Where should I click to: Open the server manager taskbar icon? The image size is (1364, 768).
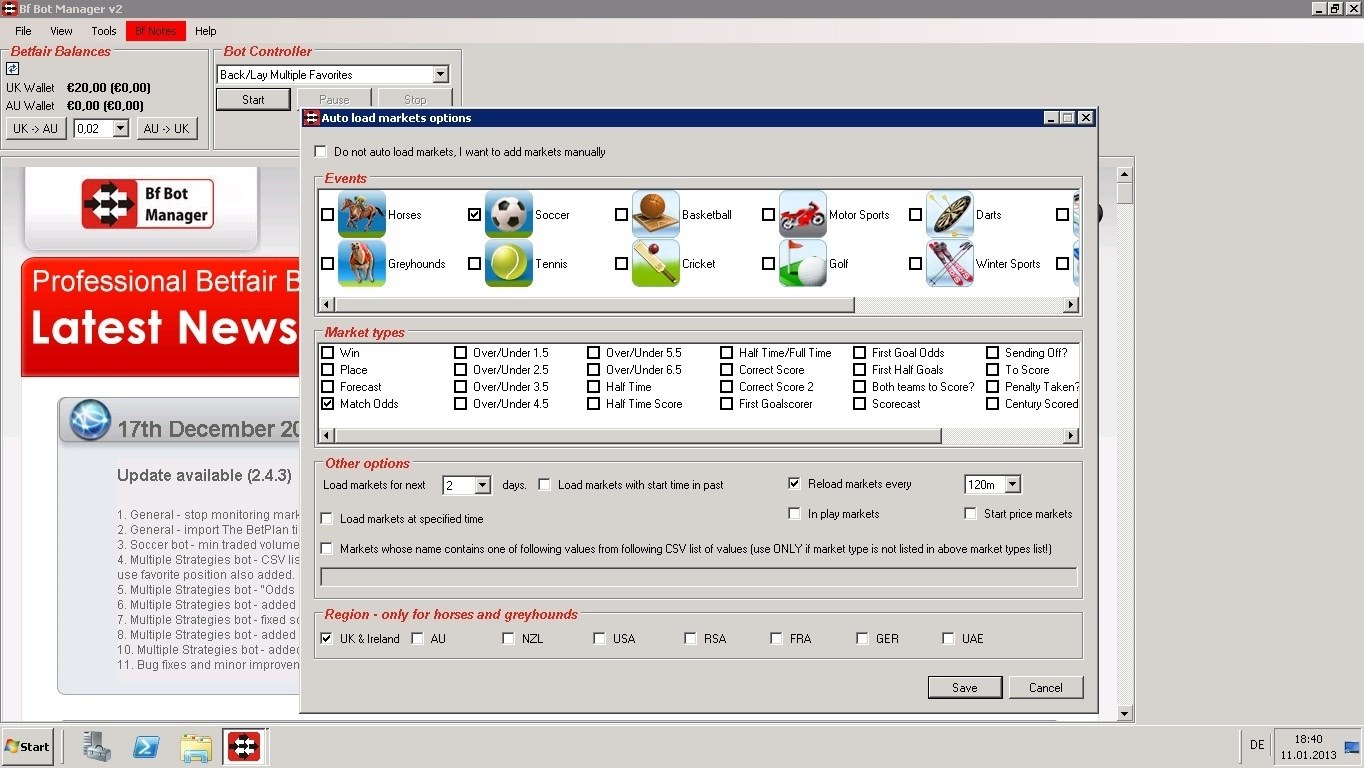tap(97, 746)
